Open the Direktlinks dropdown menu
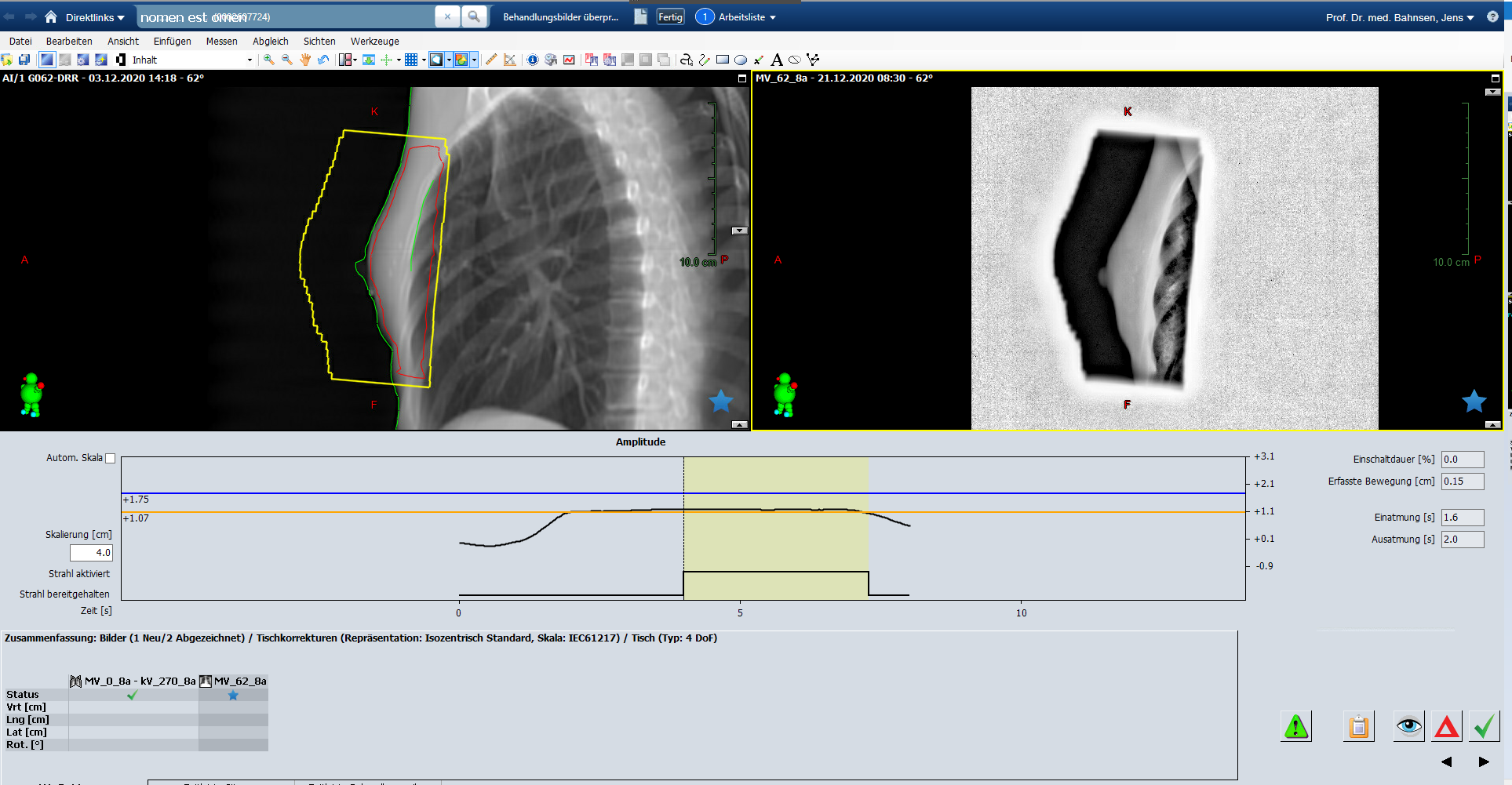The height and width of the screenshot is (785, 1512). point(95,17)
